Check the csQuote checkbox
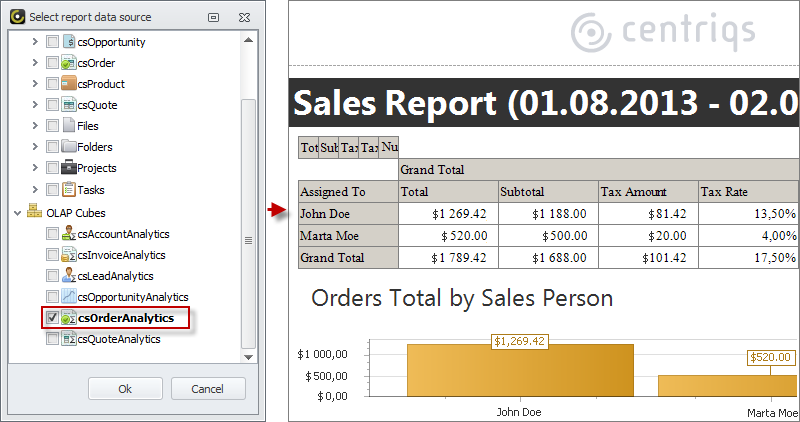Image resolution: width=800 pixels, height=422 pixels. 52,104
